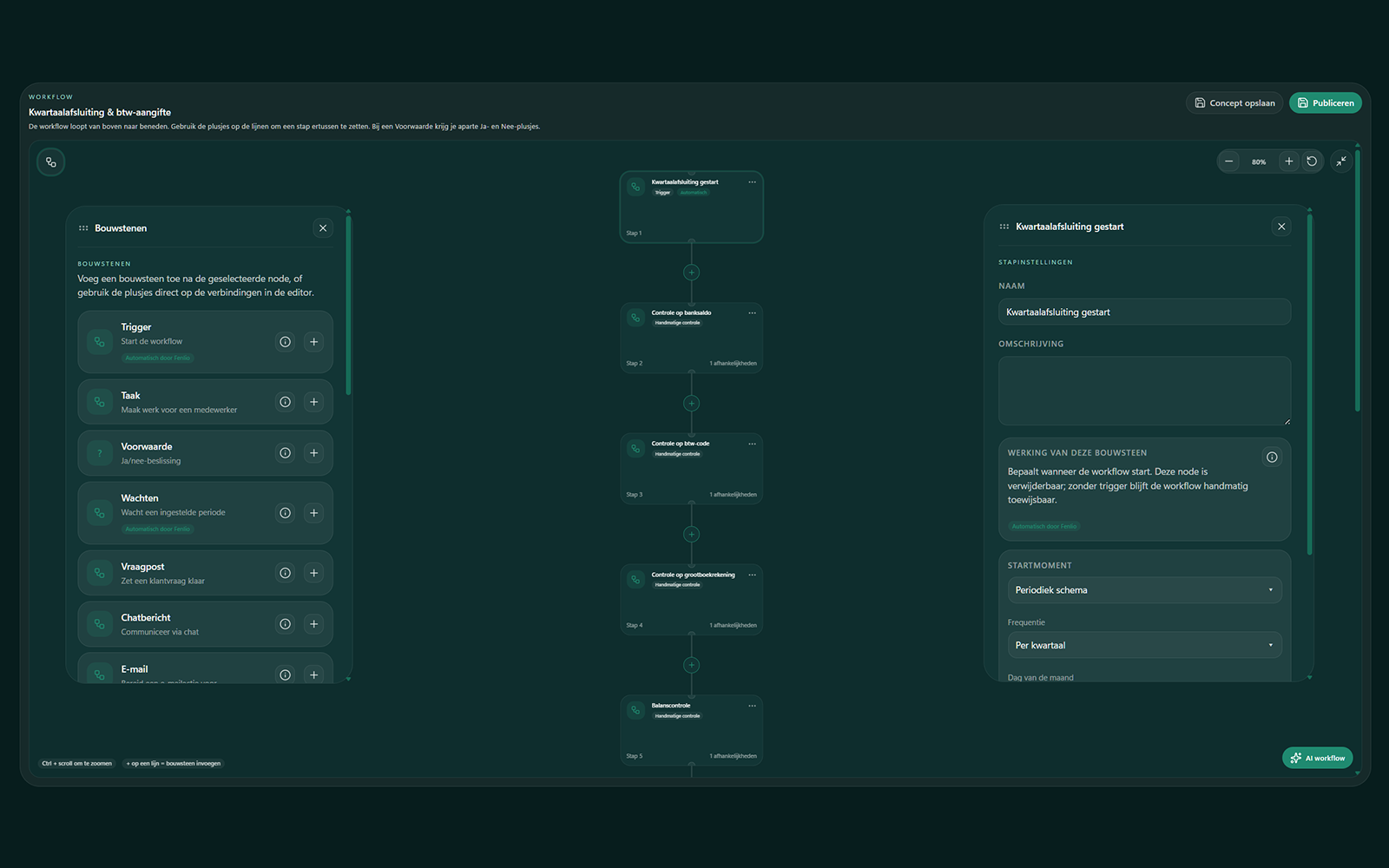Show info for the E-mail bouwsteen
The height and width of the screenshot is (868, 1389).
(285, 674)
